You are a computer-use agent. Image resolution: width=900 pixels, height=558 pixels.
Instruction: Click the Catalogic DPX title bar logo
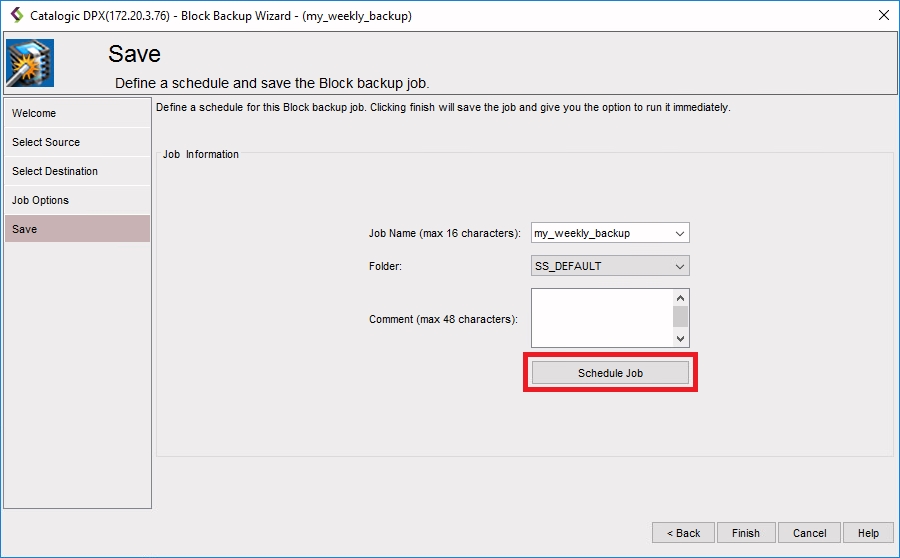click(16, 16)
